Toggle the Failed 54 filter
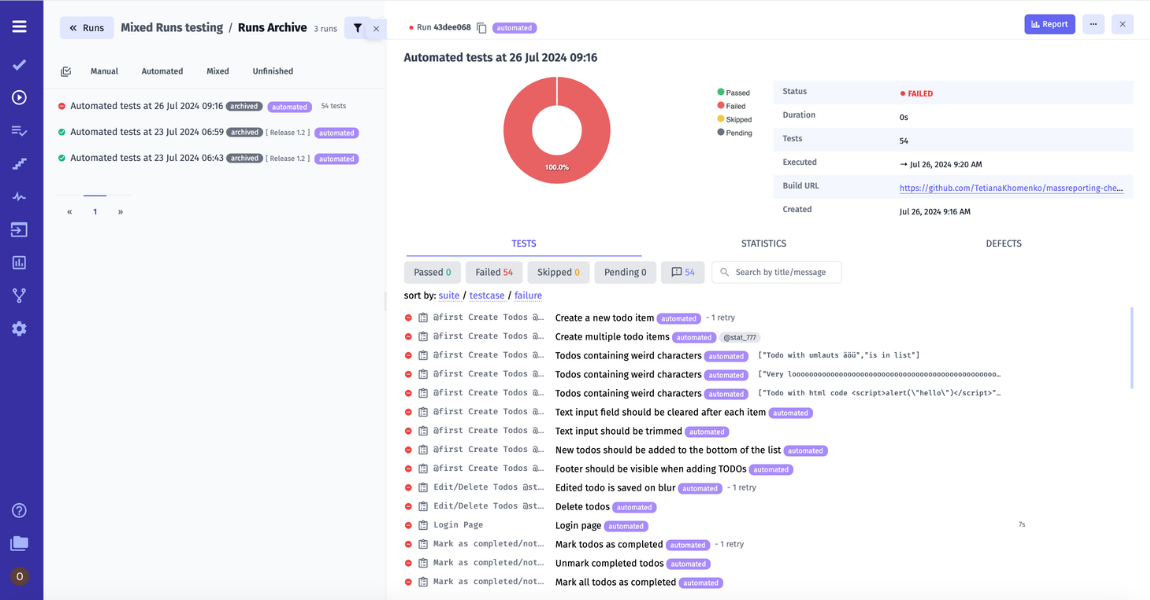1150x600 pixels. (x=494, y=272)
